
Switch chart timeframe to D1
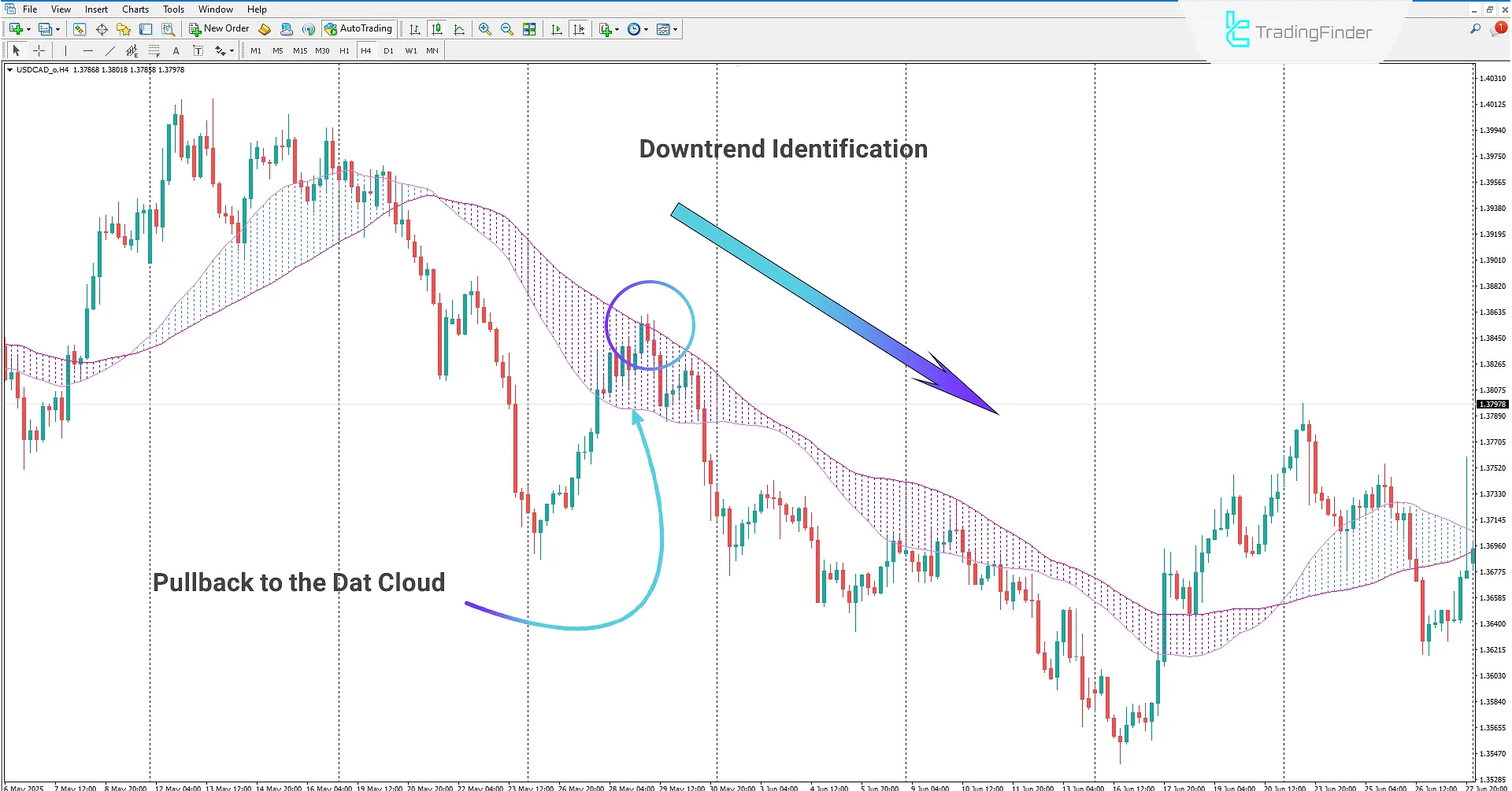388,50
